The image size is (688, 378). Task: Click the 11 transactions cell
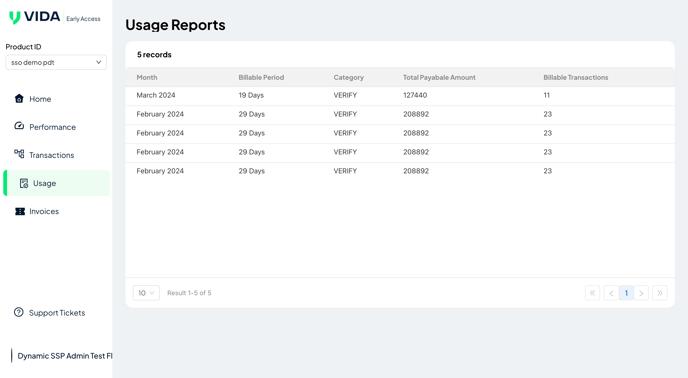546,95
